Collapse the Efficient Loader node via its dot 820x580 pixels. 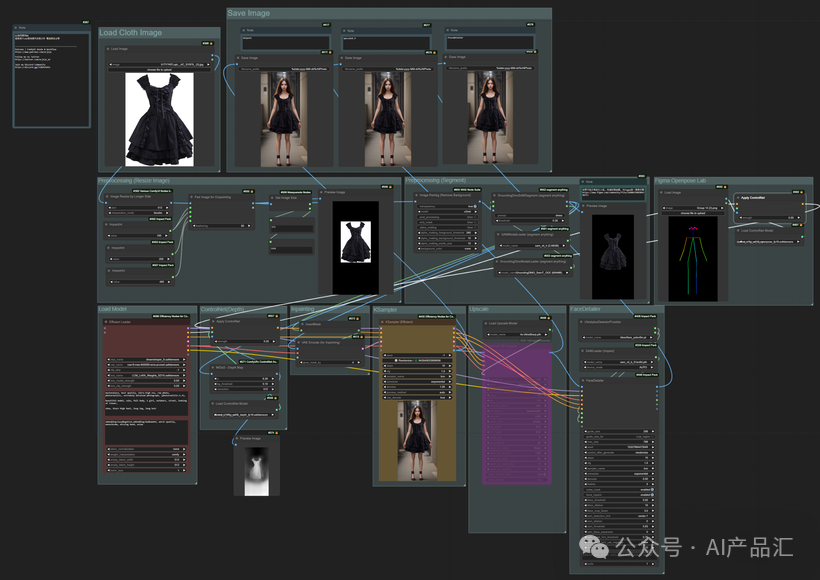click(x=105, y=322)
